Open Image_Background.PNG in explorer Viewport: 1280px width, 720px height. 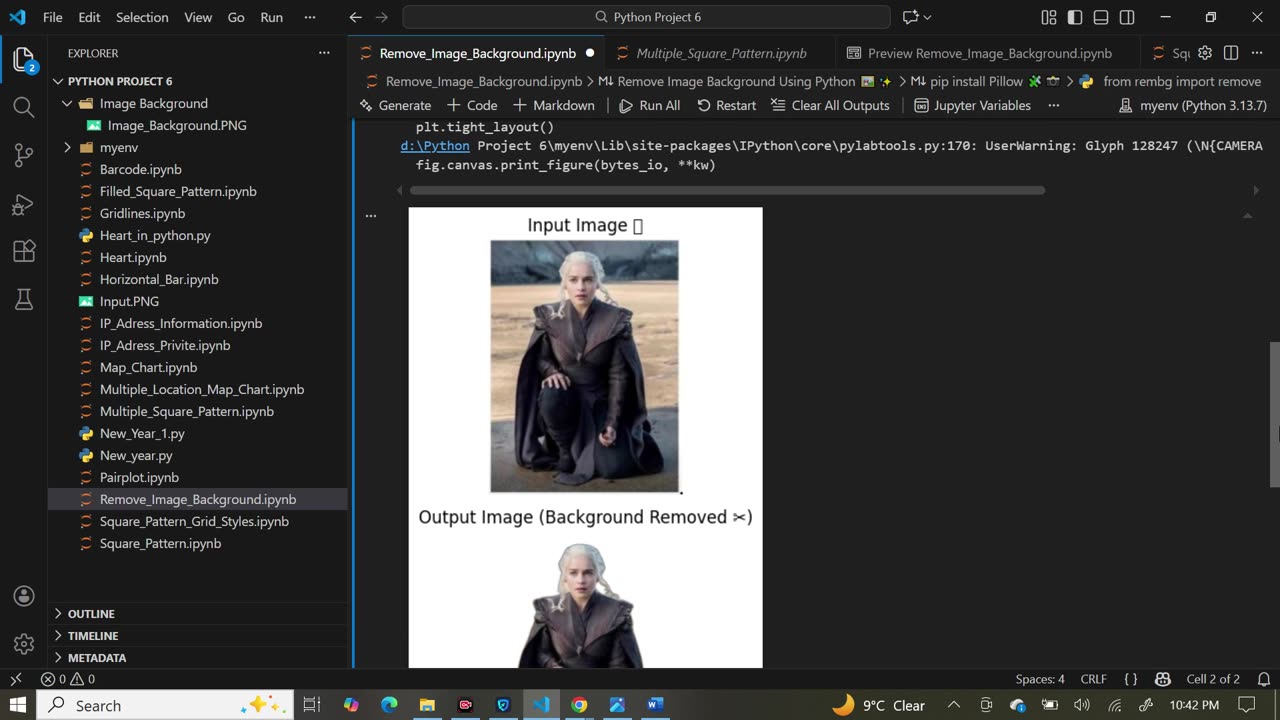coord(198,125)
